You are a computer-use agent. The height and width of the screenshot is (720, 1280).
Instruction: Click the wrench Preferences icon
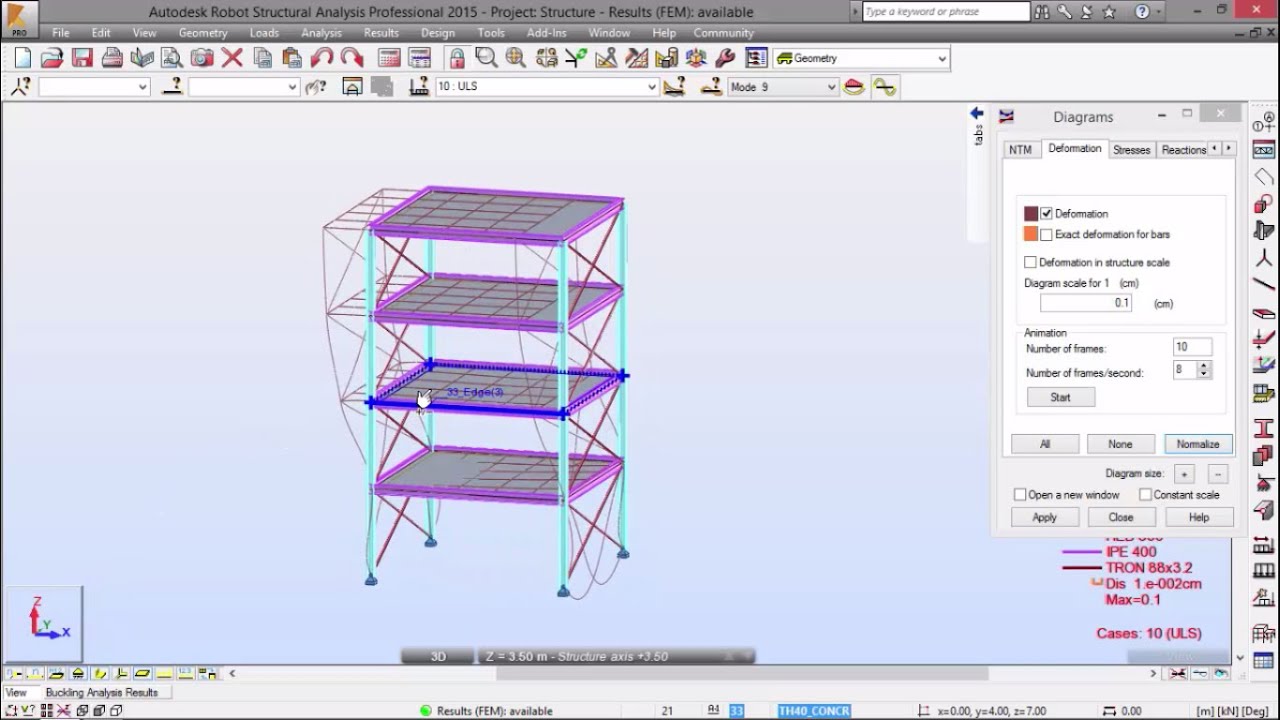(726, 58)
